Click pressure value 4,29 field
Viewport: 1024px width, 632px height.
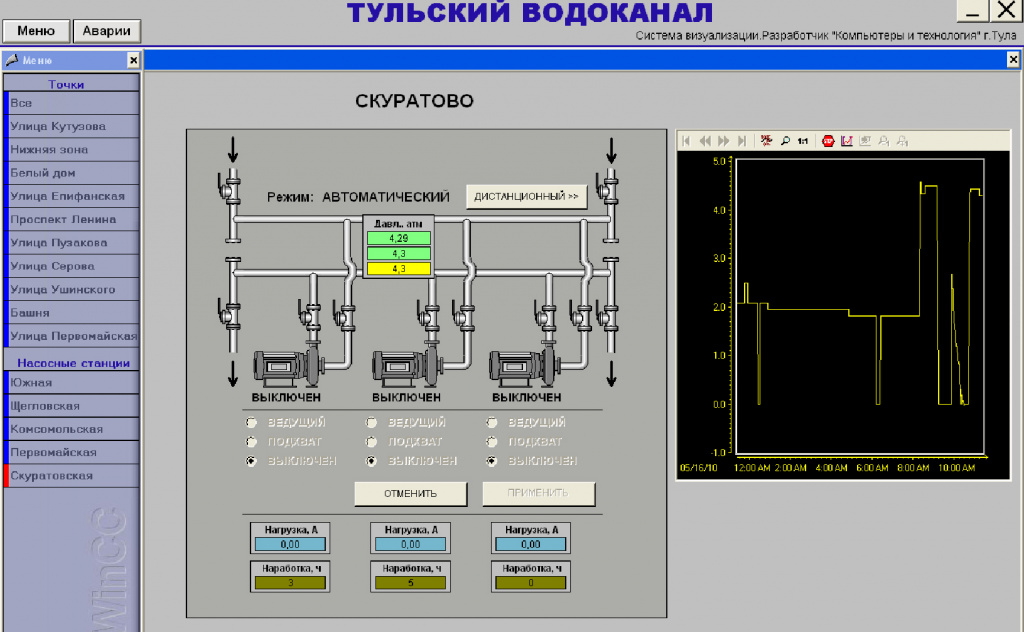click(398, 238)
